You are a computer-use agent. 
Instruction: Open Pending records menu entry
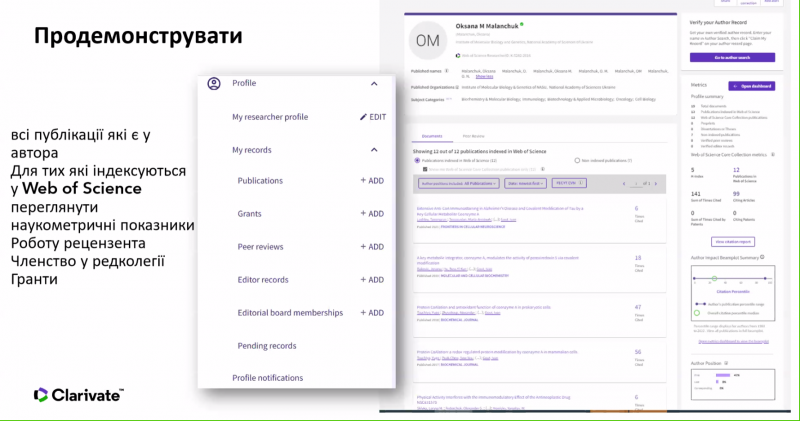(266, 346)
